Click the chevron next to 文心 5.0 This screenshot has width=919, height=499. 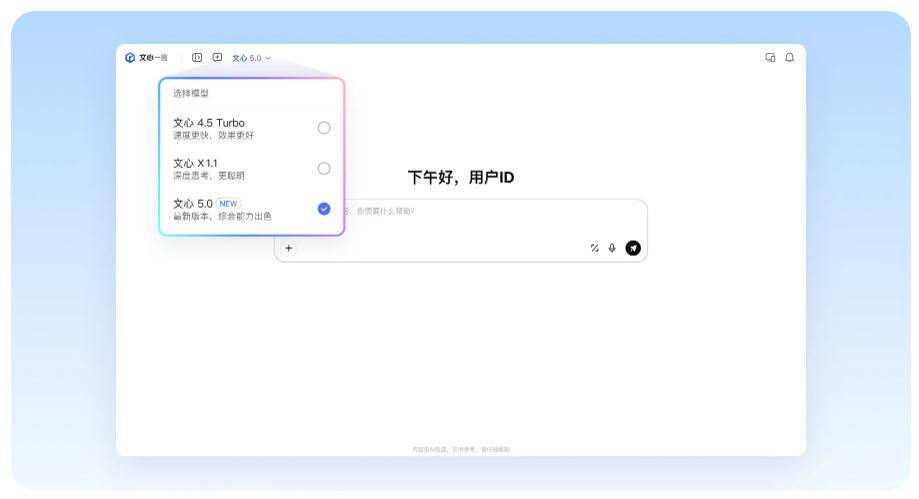(x=268, y=58)
